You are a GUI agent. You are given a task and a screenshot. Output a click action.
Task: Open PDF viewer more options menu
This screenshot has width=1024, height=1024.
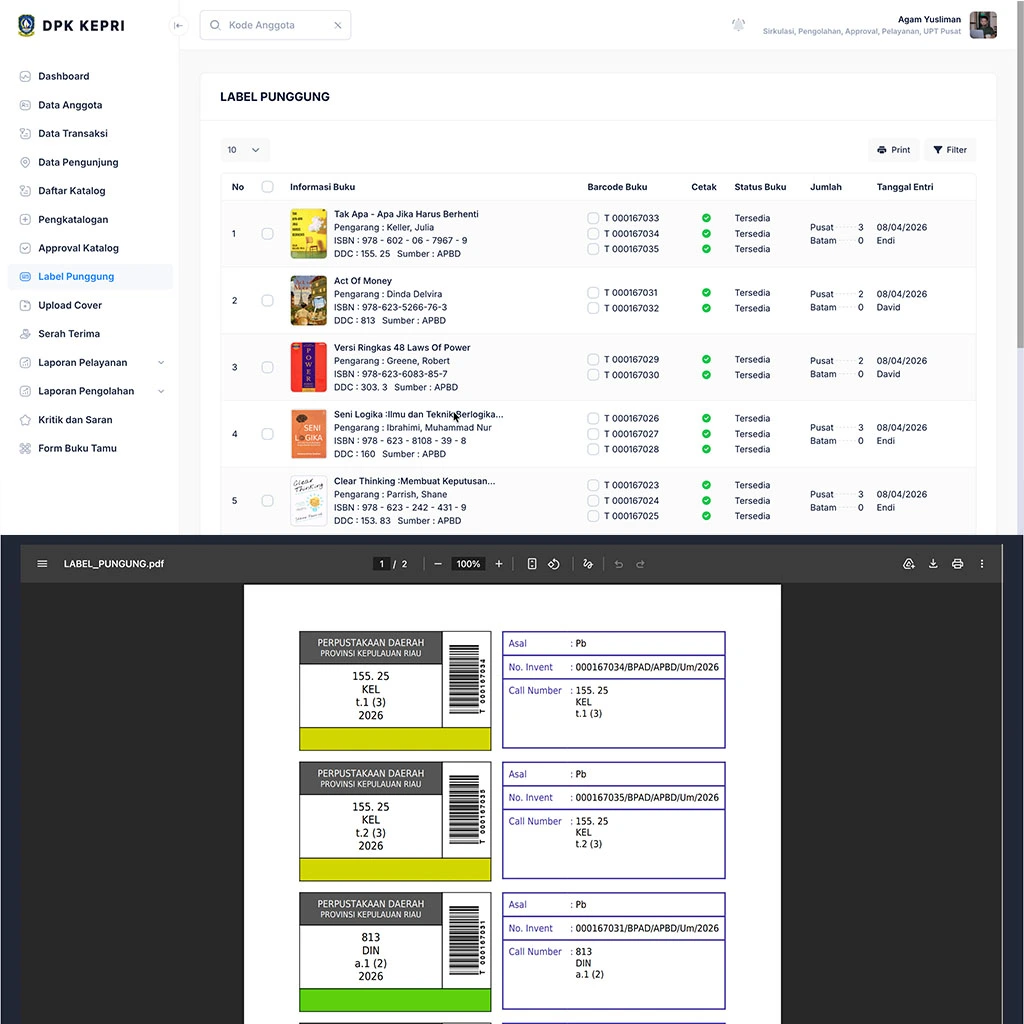tap(982, 564)
